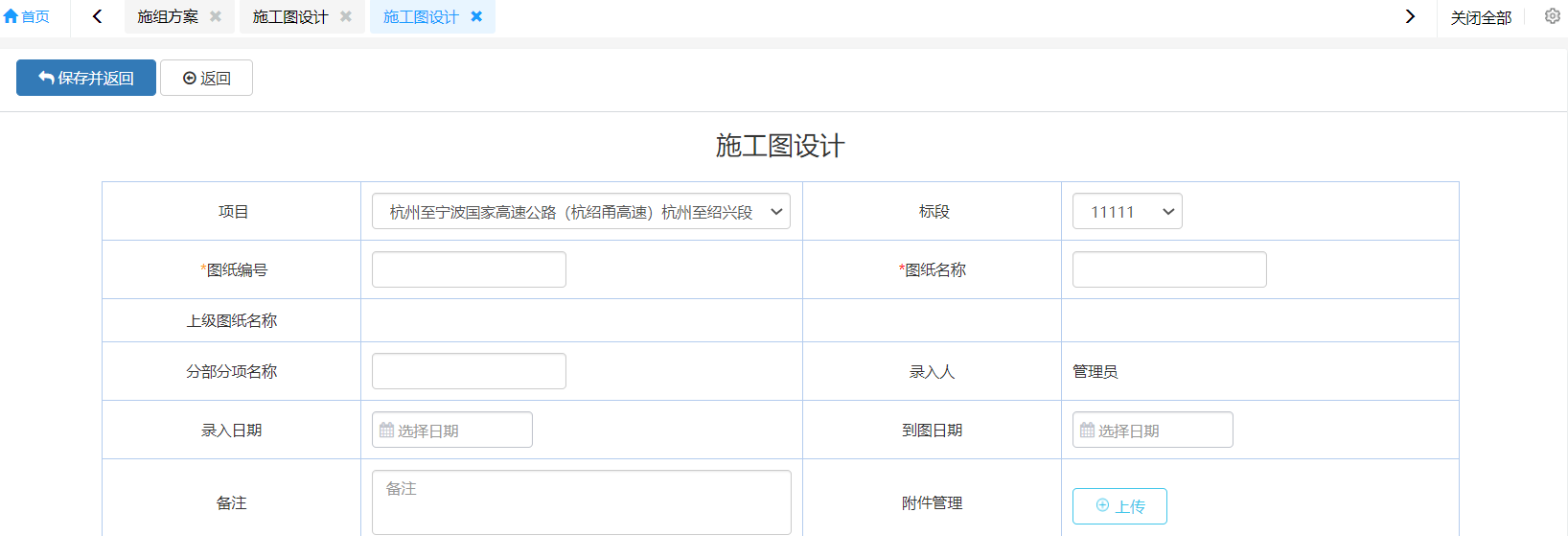Viewport: 1568px width, 536px height.
Task: Close the active 施工图设计 tab
Action: click(x=476, y=17)
